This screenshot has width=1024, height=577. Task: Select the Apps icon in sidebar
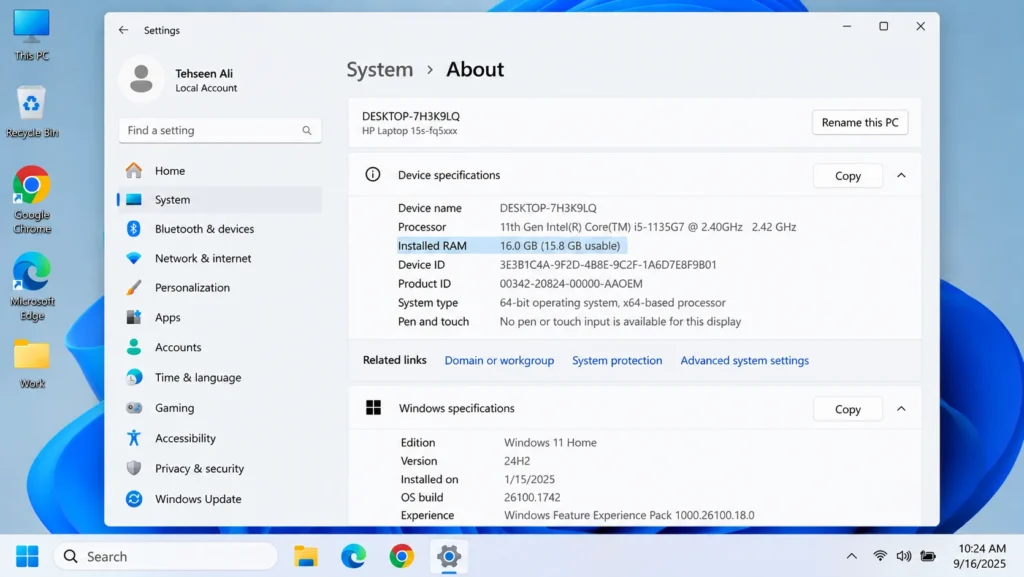tap(134, 317)
